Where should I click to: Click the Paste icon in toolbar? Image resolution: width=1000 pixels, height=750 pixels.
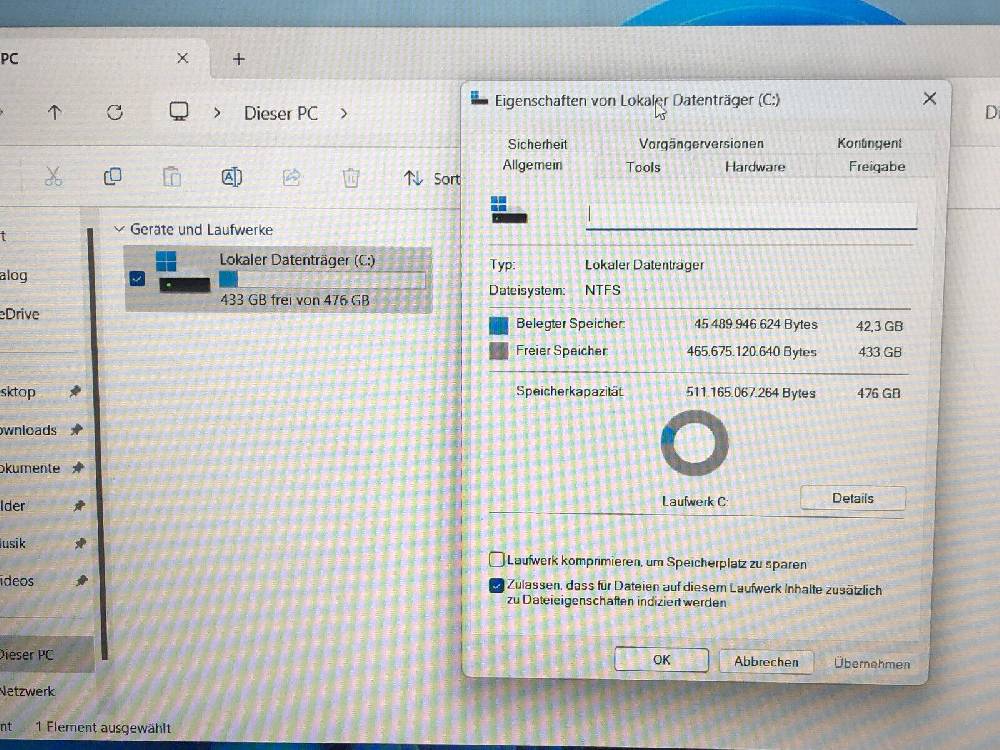(172, 176)
